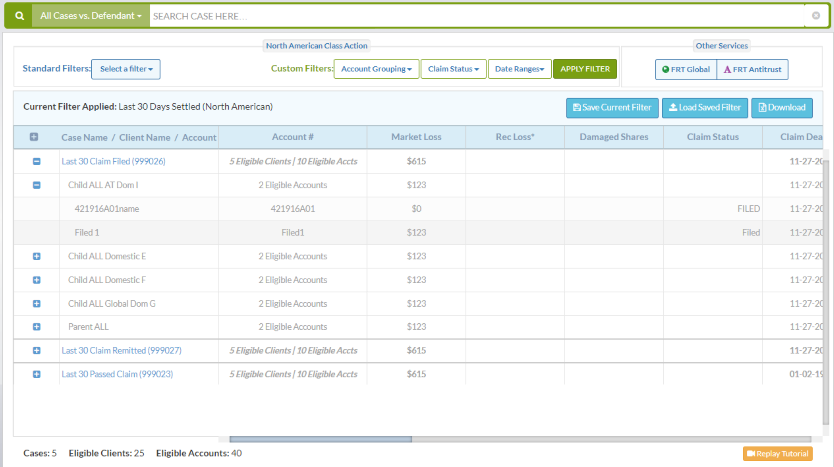Collapse the Child ALL AT Dom I row

pos(36,185)
